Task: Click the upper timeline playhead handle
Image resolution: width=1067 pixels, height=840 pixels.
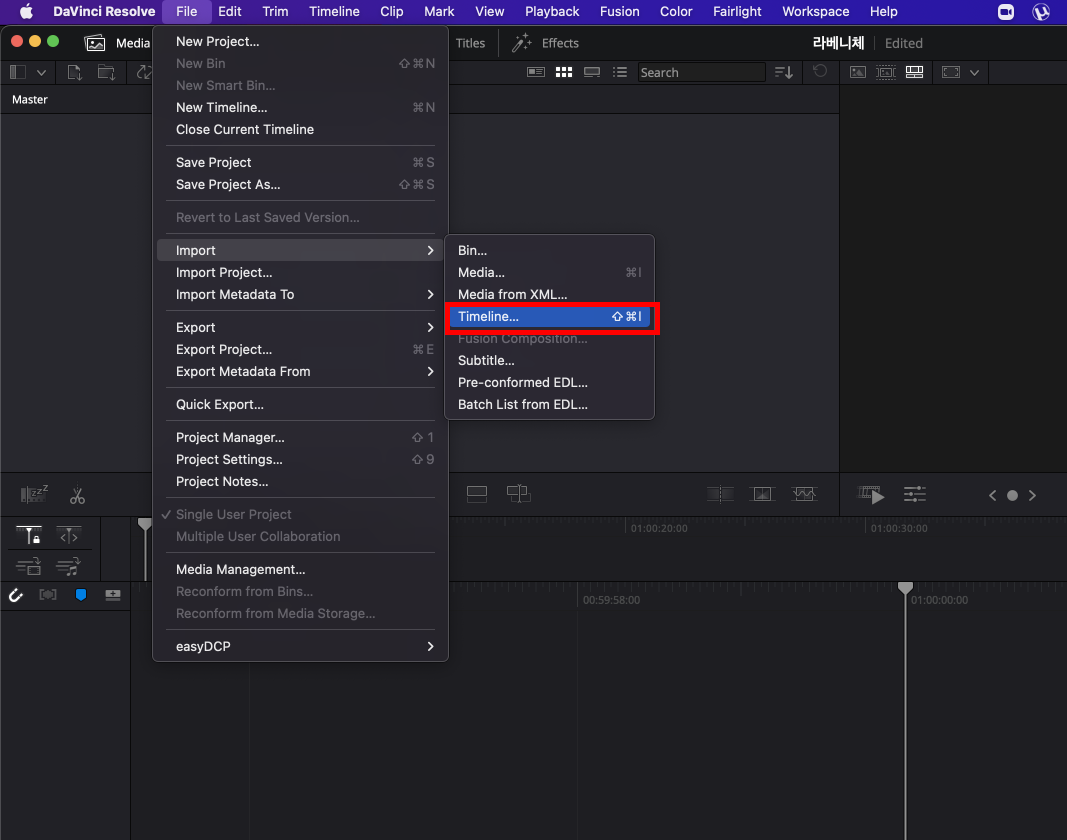Action: (145, 523)
